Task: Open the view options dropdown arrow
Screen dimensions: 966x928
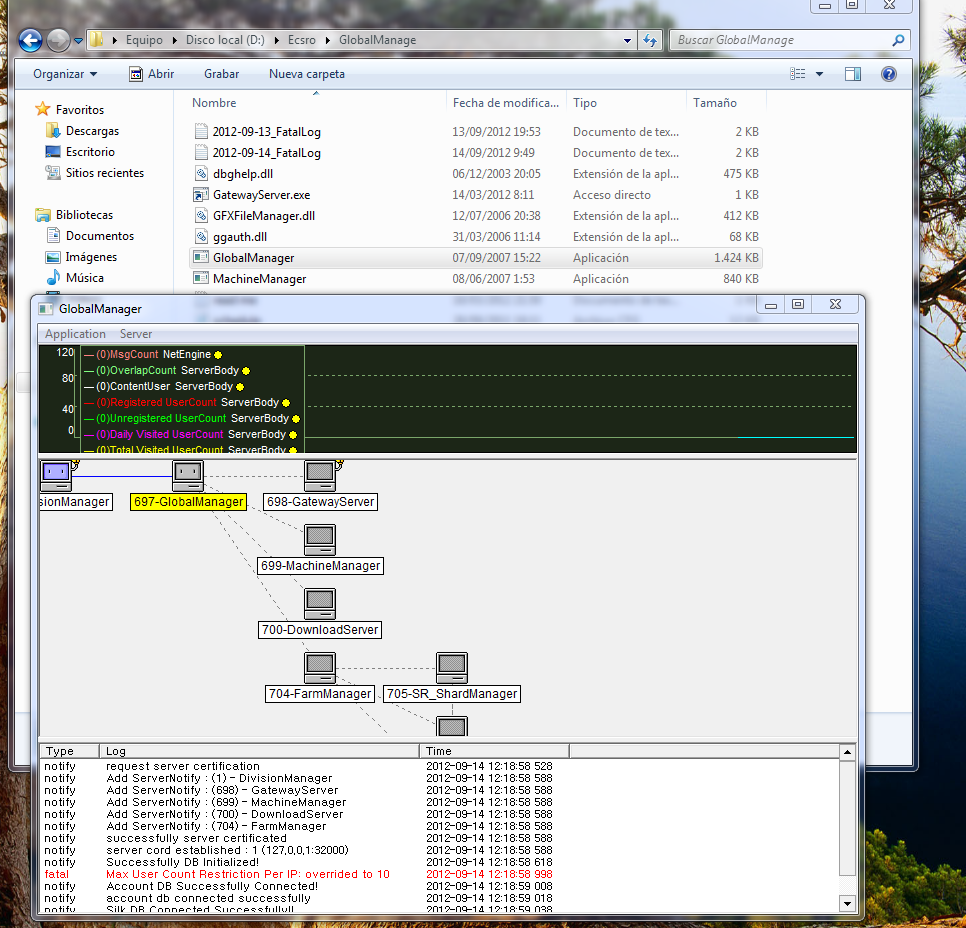Action: [819, 74]
